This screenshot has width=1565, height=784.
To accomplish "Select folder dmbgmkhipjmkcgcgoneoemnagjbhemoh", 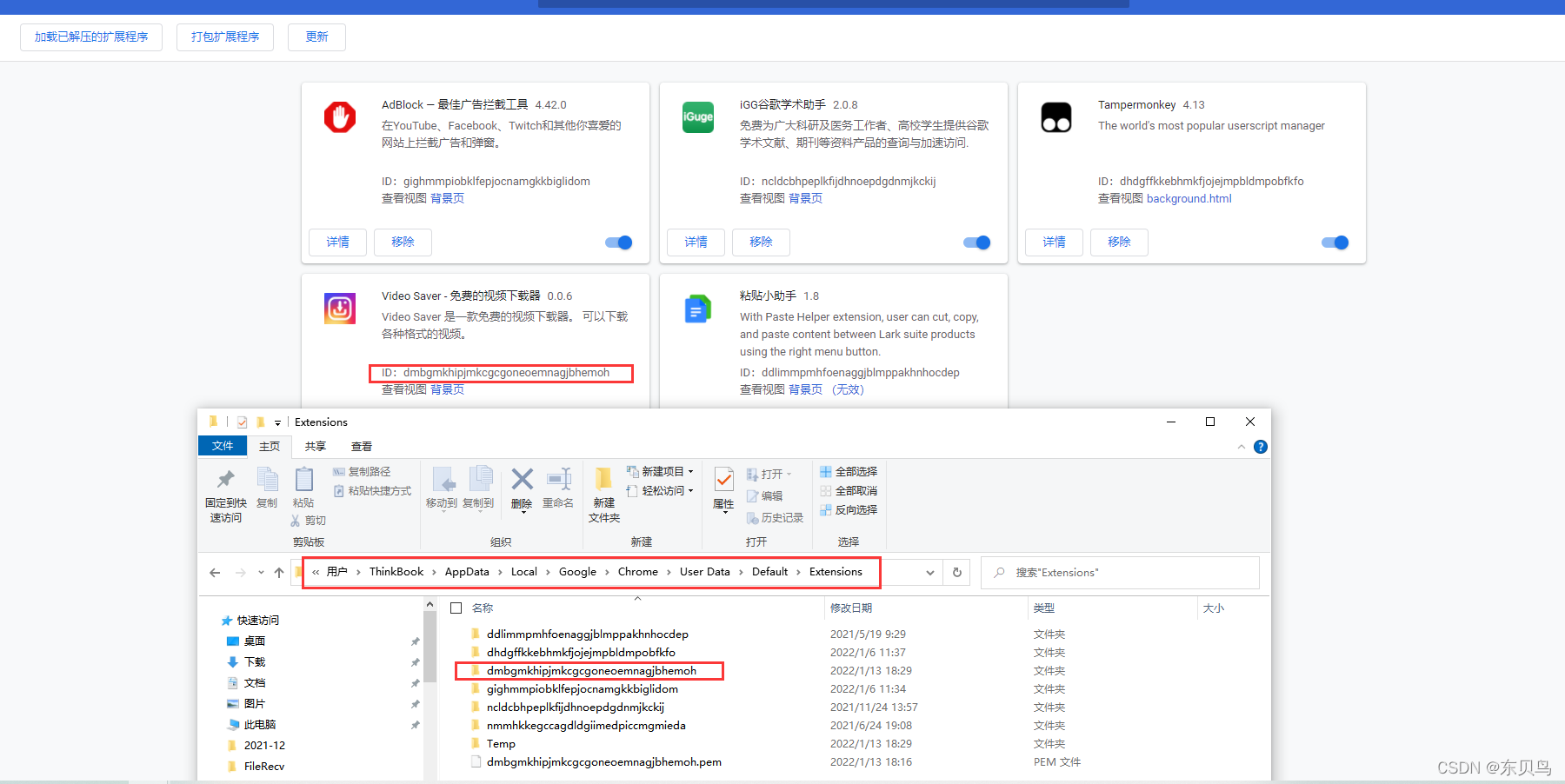I will (591, 670).
